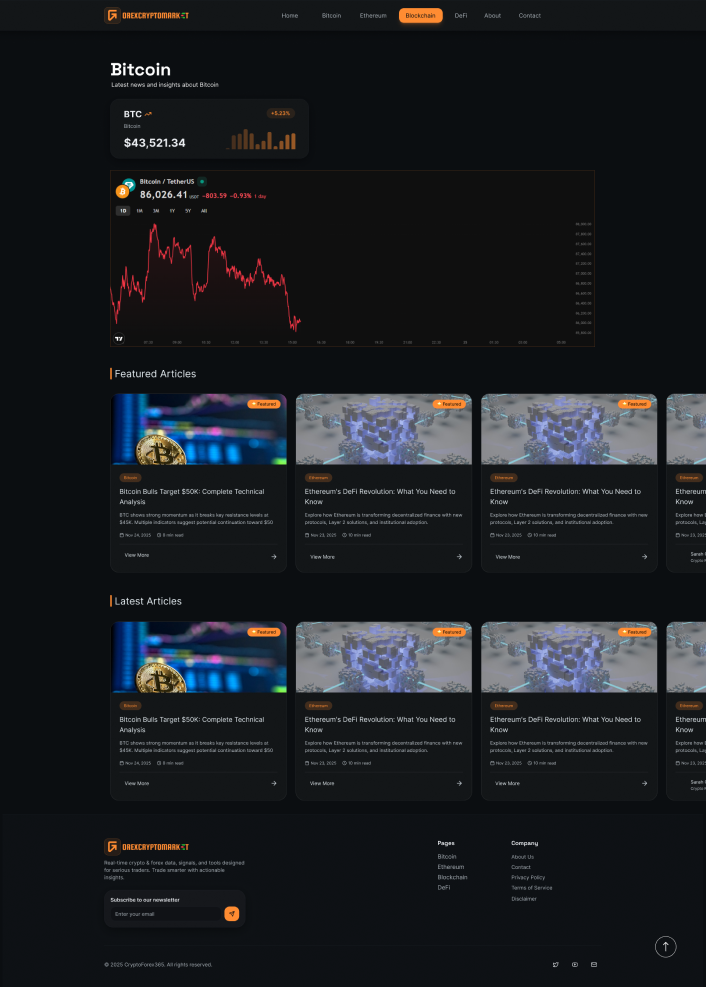Open the Twitter icon in footer
Screen dimensions: 706x987
click(x=556, y=964)
